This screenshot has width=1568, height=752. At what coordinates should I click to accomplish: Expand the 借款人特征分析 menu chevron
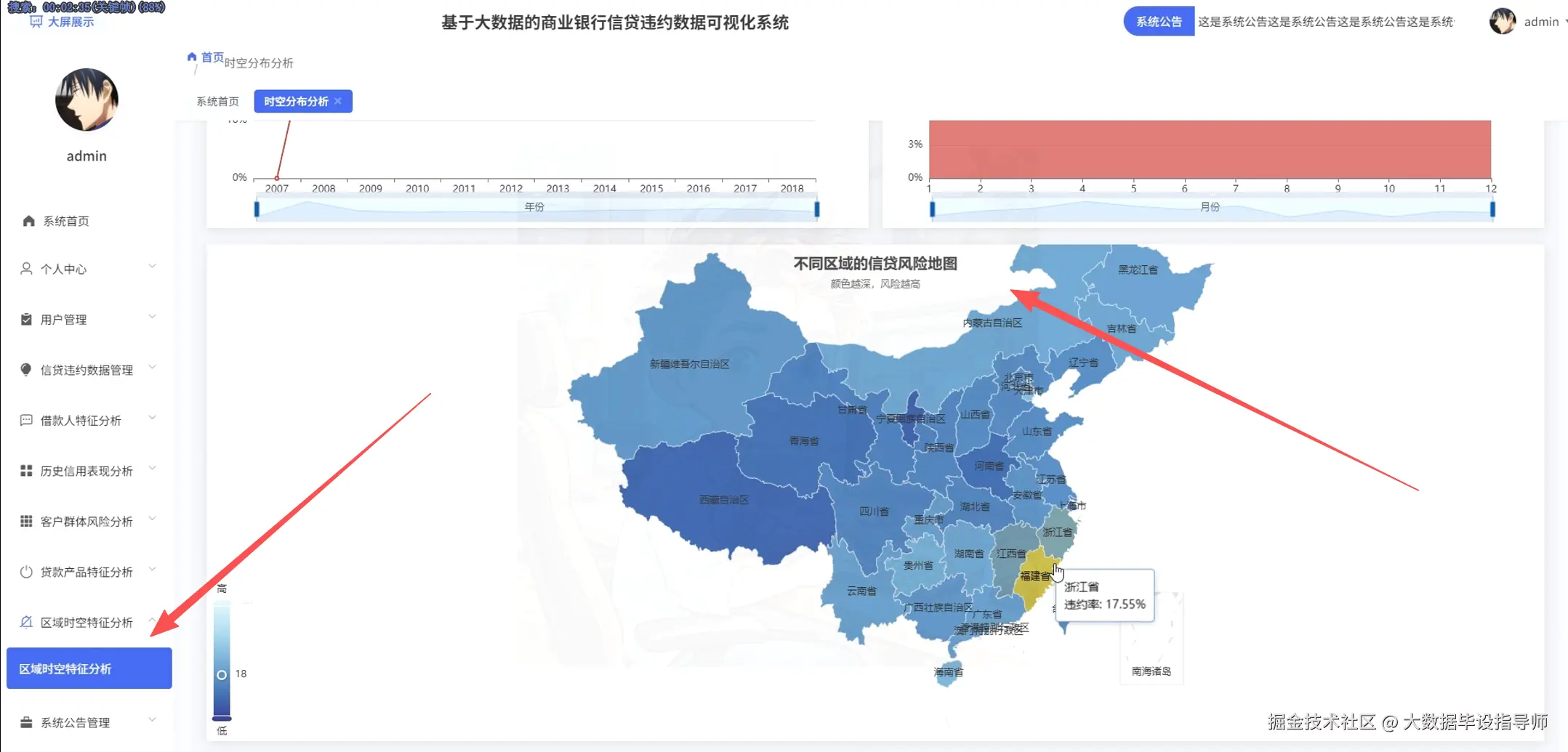click(153, 419)
